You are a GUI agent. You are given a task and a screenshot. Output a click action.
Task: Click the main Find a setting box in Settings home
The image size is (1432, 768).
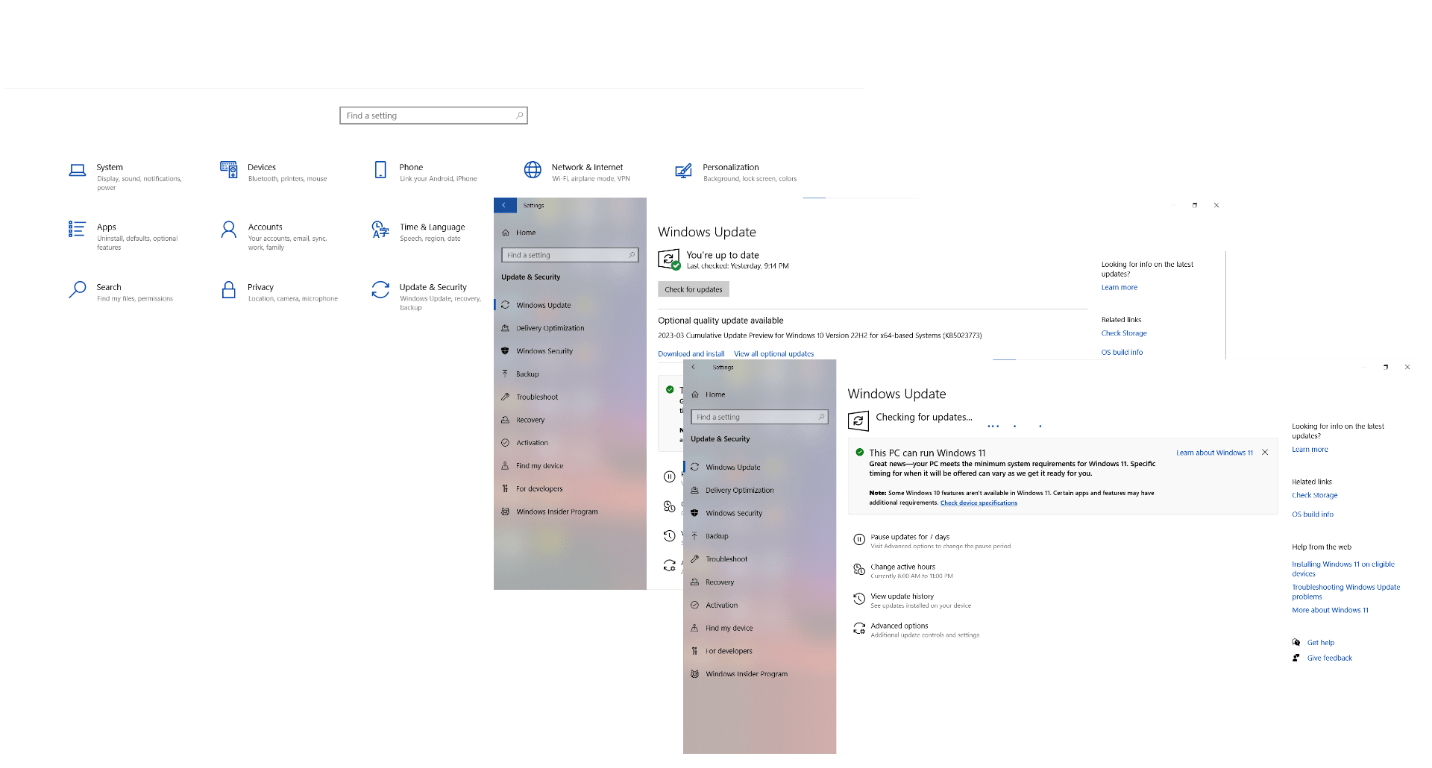pyautogui.click(x=433, y=116)
